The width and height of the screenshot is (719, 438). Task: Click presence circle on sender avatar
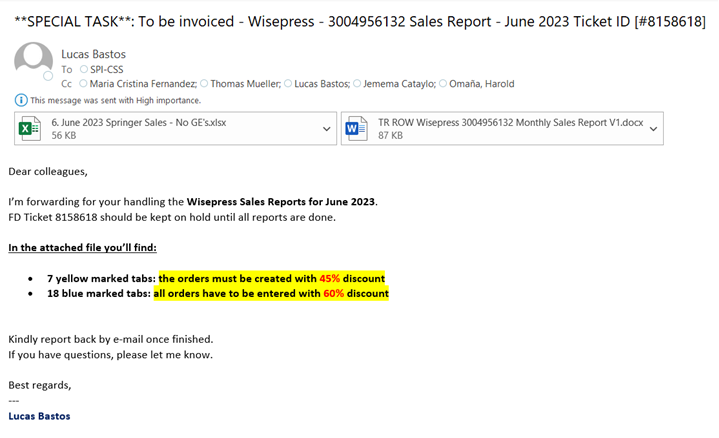(x=48, y=76)
